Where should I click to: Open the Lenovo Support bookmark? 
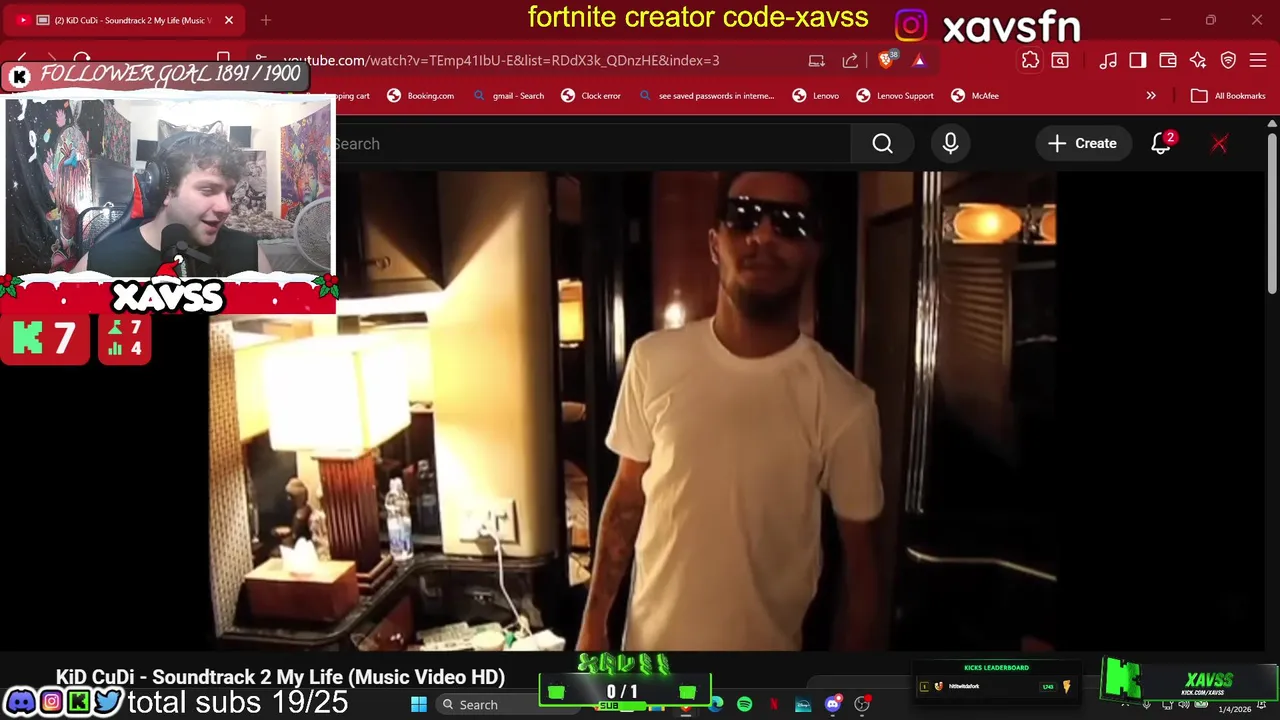coord(894,96)
